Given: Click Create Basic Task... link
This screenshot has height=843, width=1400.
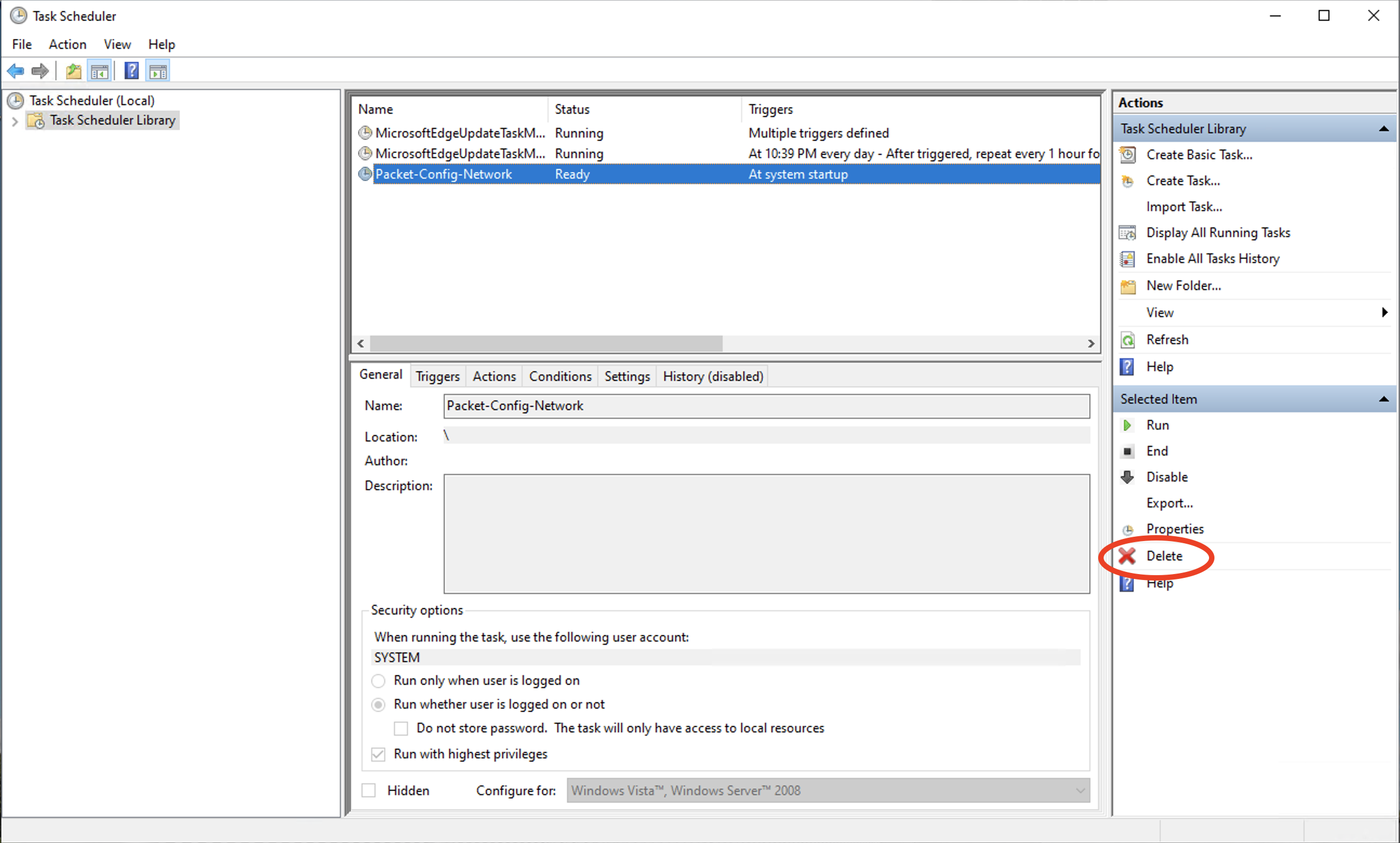Looking at the screenshot, I should 1199,155.
